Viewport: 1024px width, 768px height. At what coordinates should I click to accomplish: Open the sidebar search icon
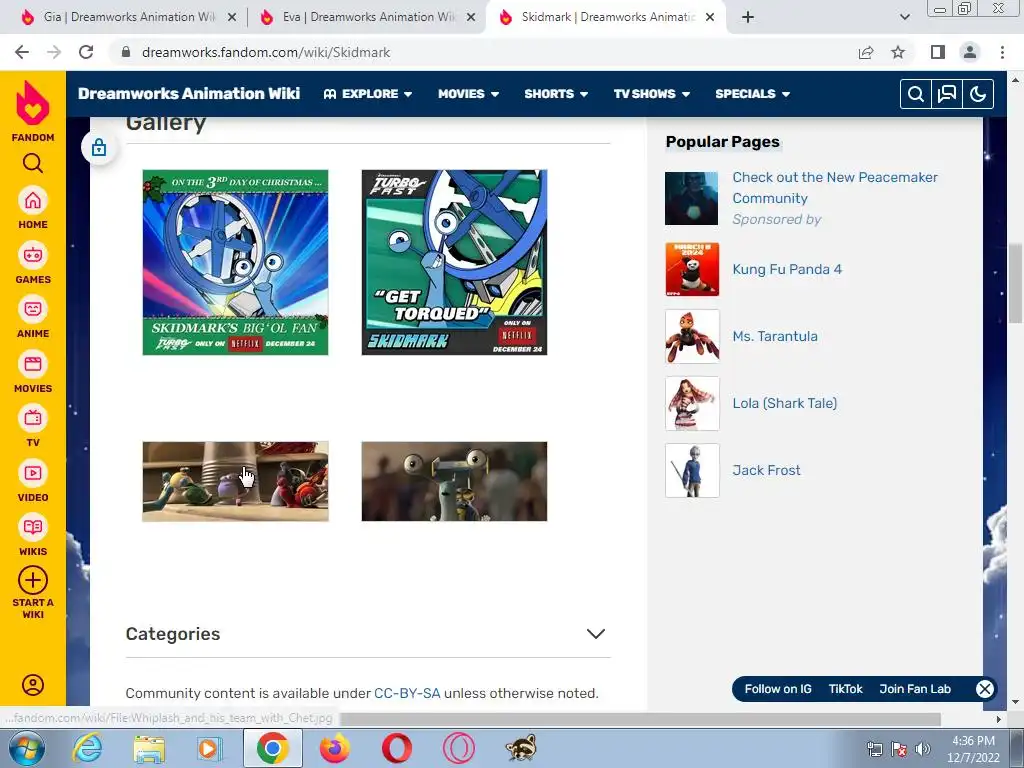click(x=33, y=163)
